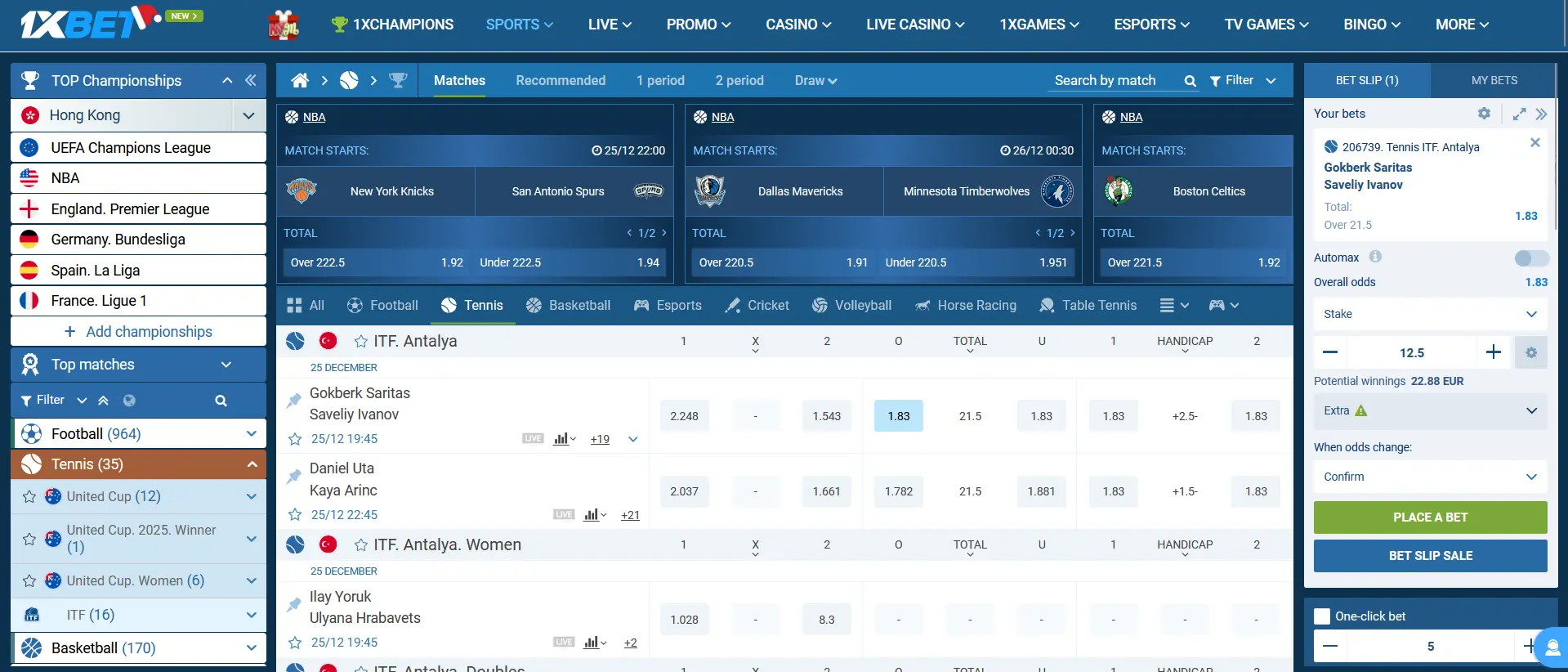
Task: Open the Confirm odds change dropdown
Action: pyautogui.click(x=1430, y=477)
